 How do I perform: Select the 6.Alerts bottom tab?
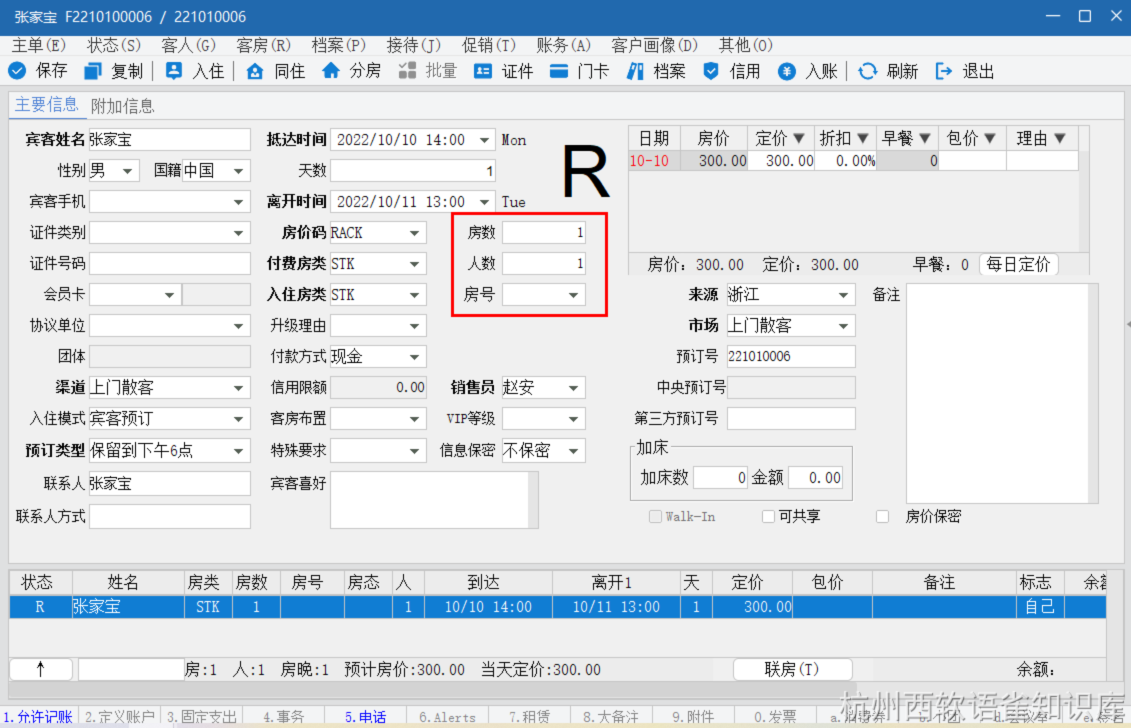(x=447, y=716)
